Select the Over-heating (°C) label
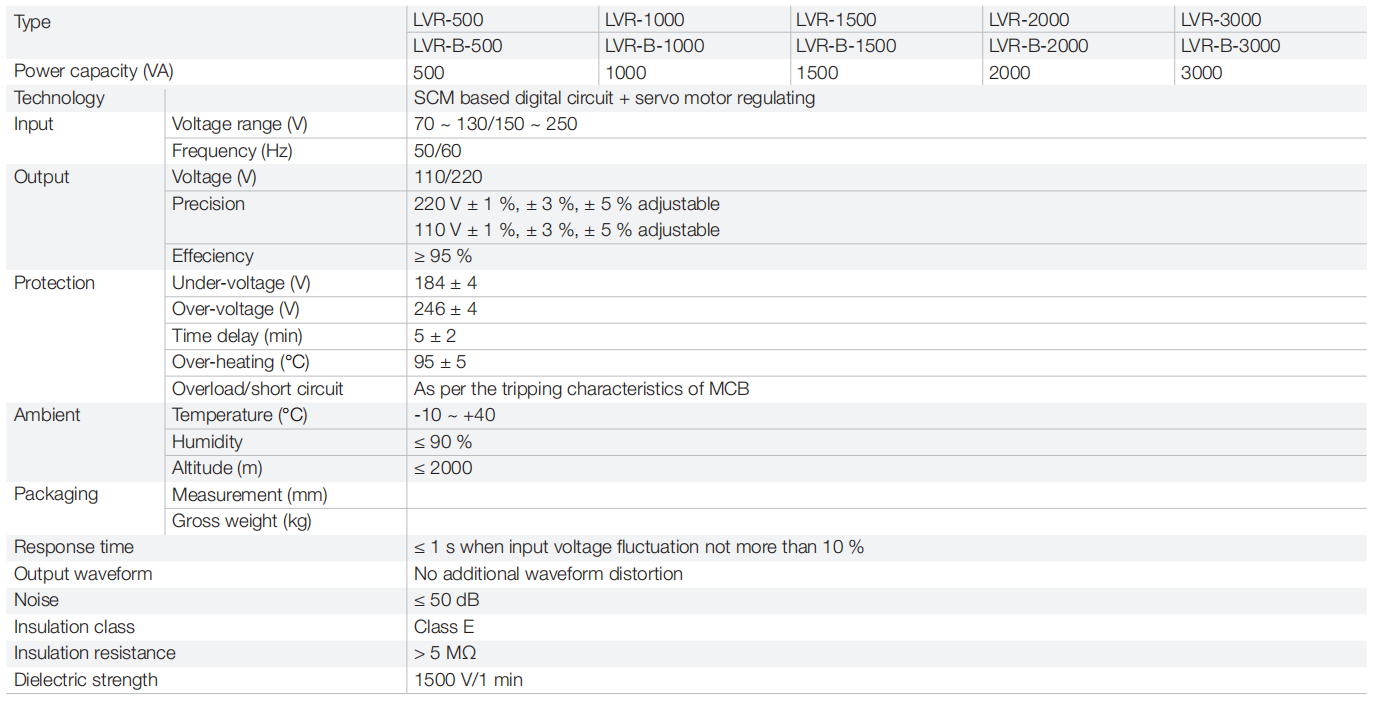 coord(239,362)
